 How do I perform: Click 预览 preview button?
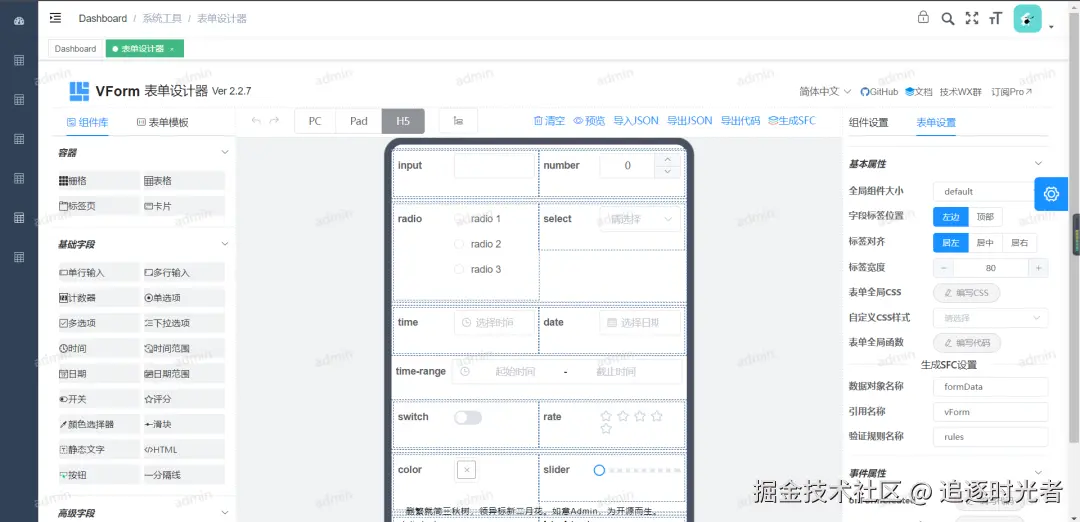coord(589,121)
